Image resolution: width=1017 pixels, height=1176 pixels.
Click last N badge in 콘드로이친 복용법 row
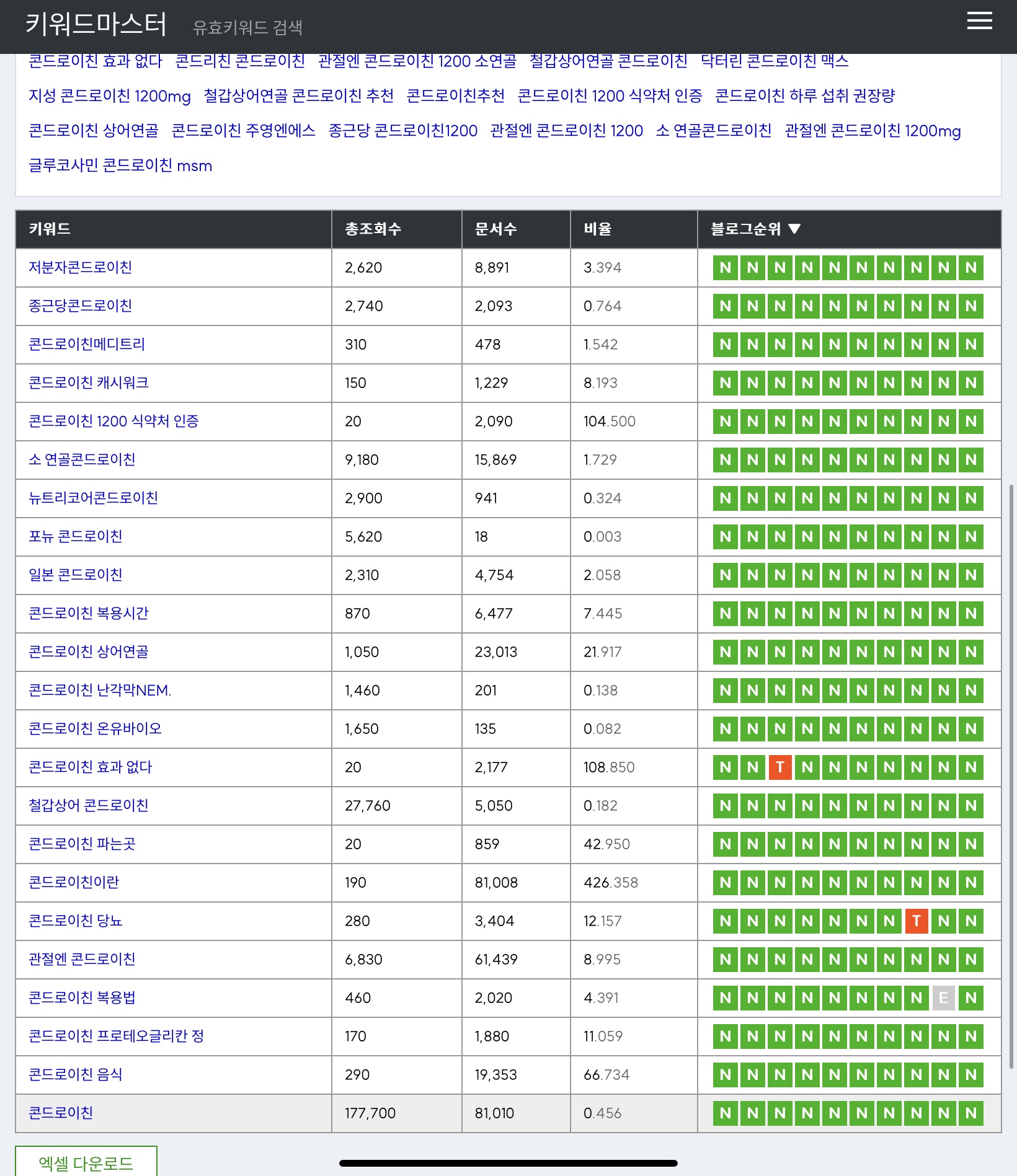click(x=971, y=998)
